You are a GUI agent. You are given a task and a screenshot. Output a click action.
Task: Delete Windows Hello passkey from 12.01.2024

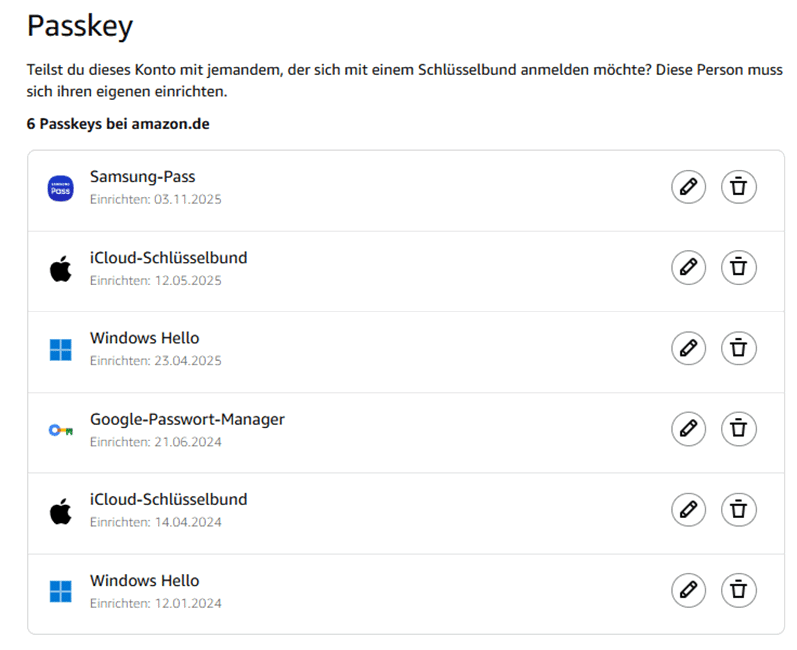739,590
